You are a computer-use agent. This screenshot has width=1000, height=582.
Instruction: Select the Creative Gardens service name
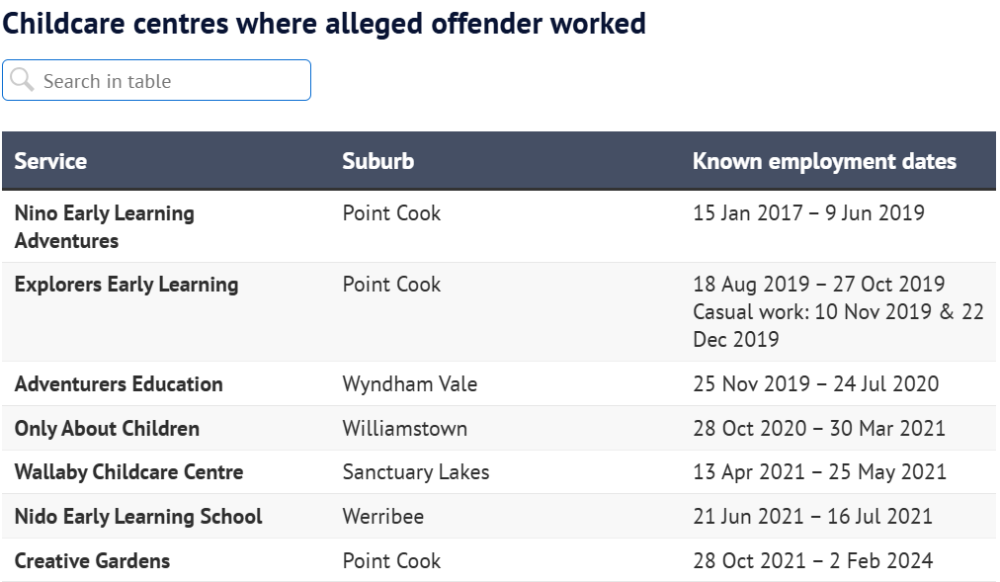[x=92, y=561]
